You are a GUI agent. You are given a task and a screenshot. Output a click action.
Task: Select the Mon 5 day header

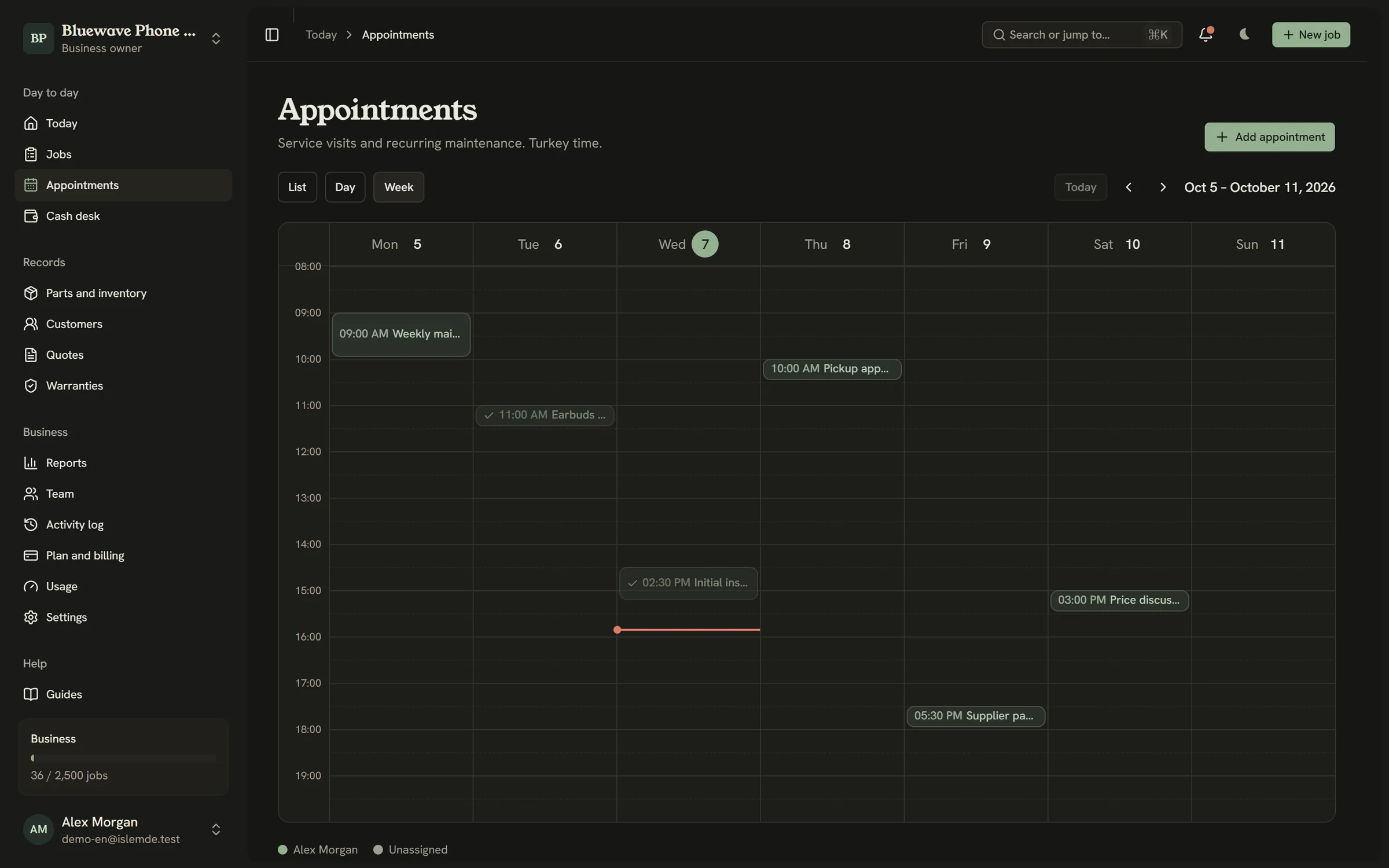tap(401, 244)
